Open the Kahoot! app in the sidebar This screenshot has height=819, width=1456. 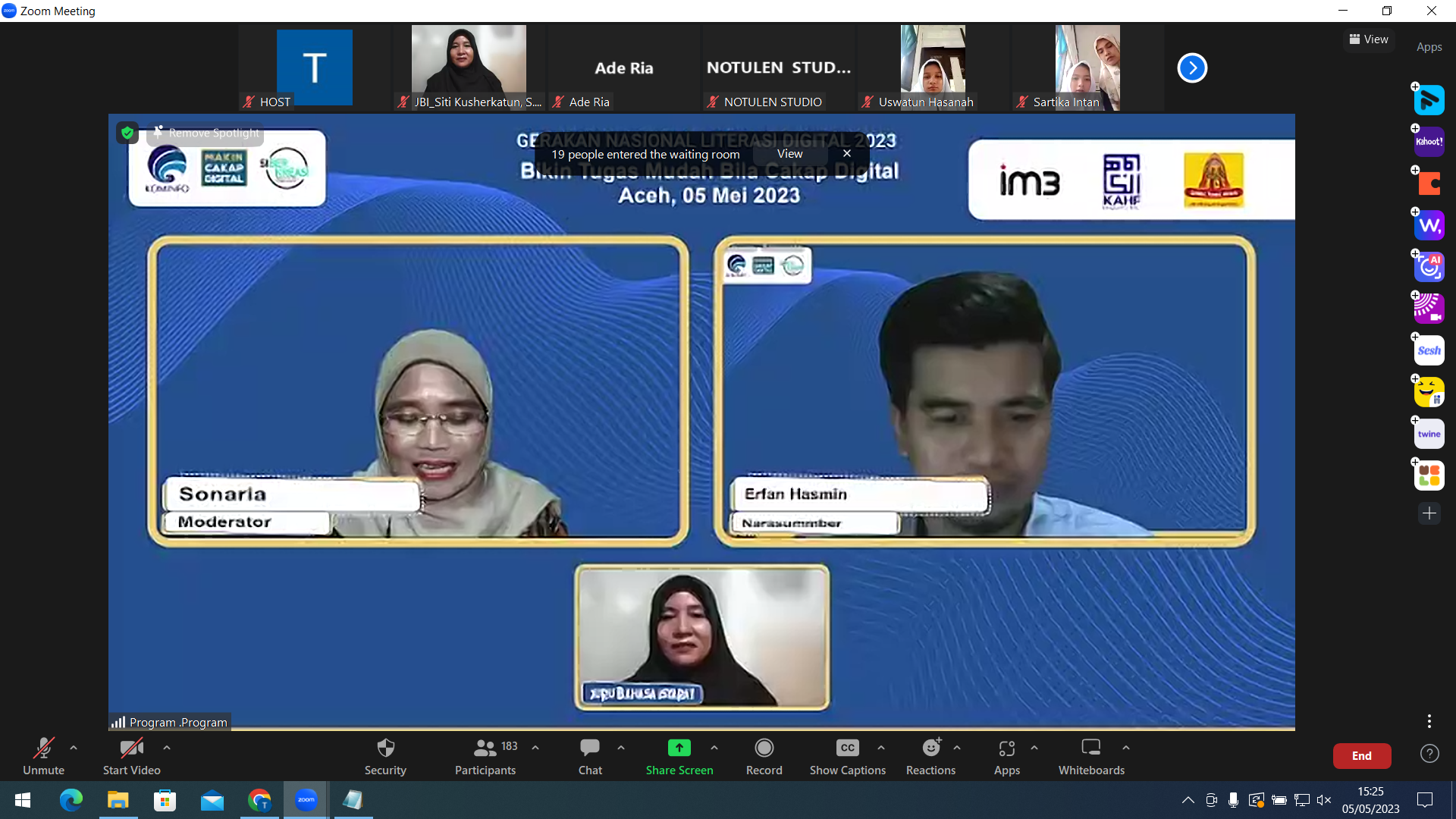1429,142
